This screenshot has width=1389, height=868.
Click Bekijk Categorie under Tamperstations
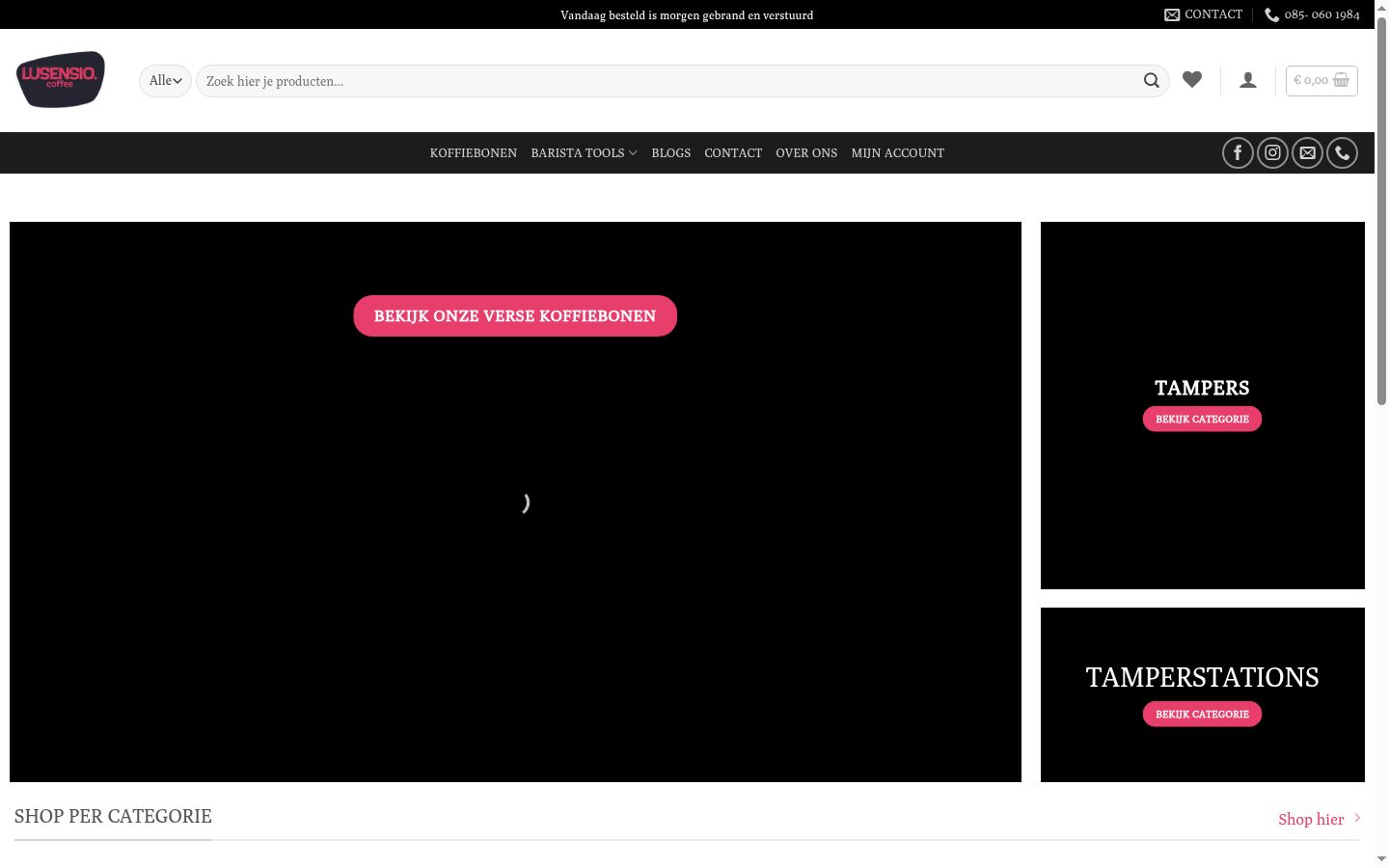[1202, 714]
